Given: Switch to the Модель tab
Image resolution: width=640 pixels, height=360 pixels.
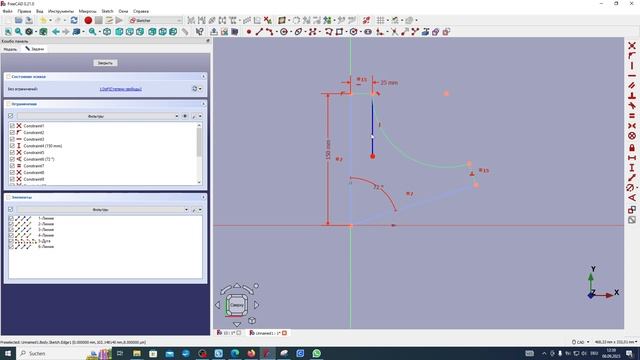Looking at the screenshot, I should [10, 49].
